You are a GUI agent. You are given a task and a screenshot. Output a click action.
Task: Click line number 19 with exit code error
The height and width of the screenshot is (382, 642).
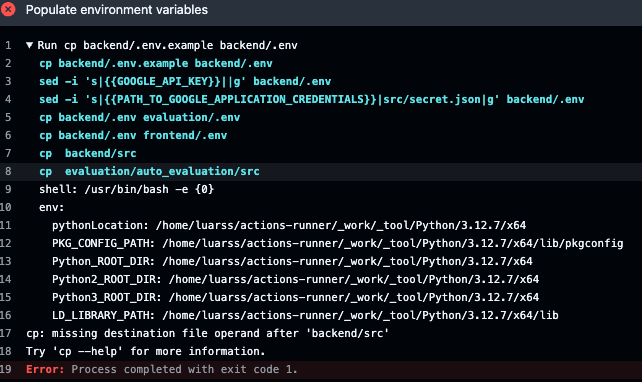(6, 369)
